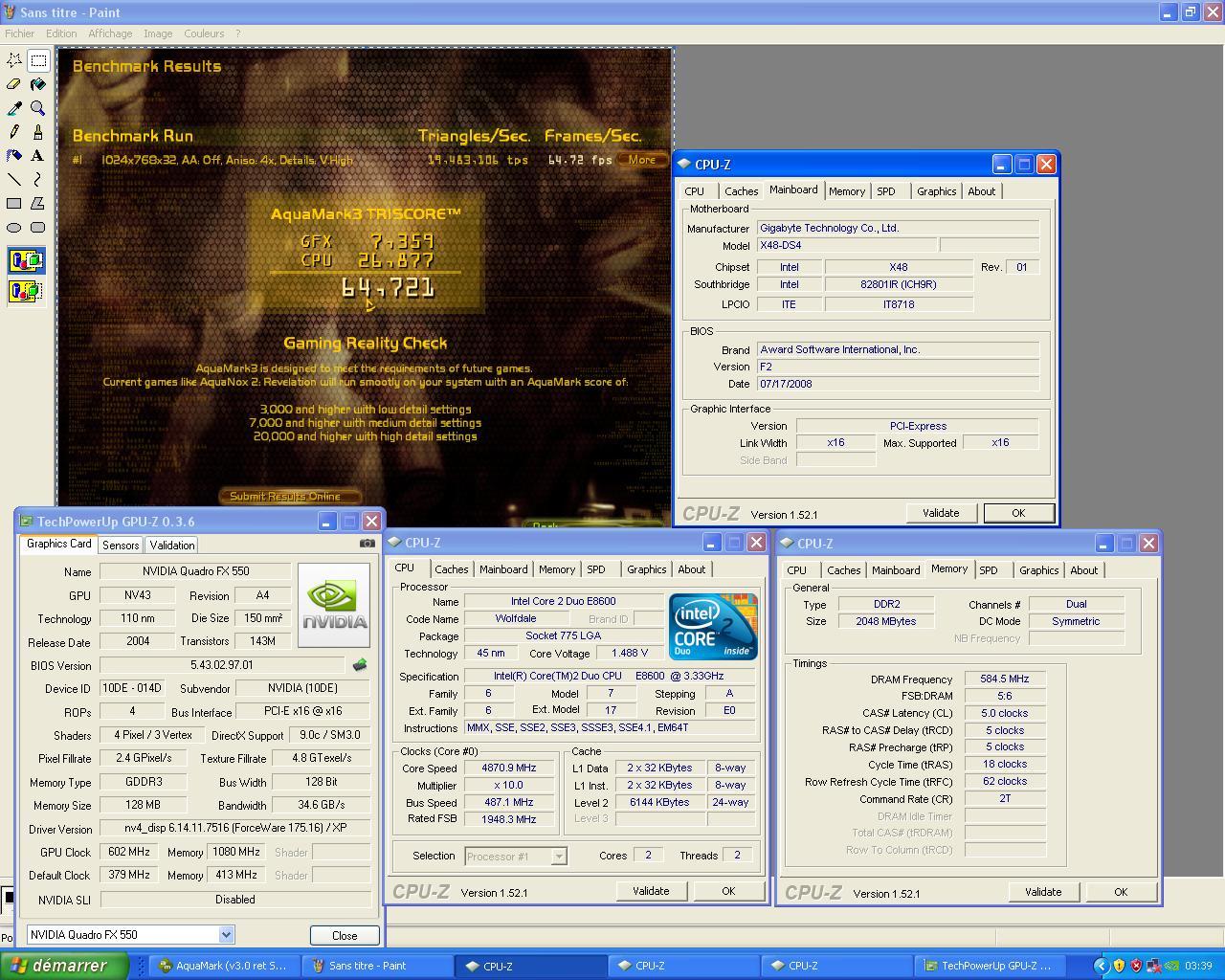This screenshot has height=980, width=1225.
Task: Enable transparent selection mode option
Action: point(26,291)
